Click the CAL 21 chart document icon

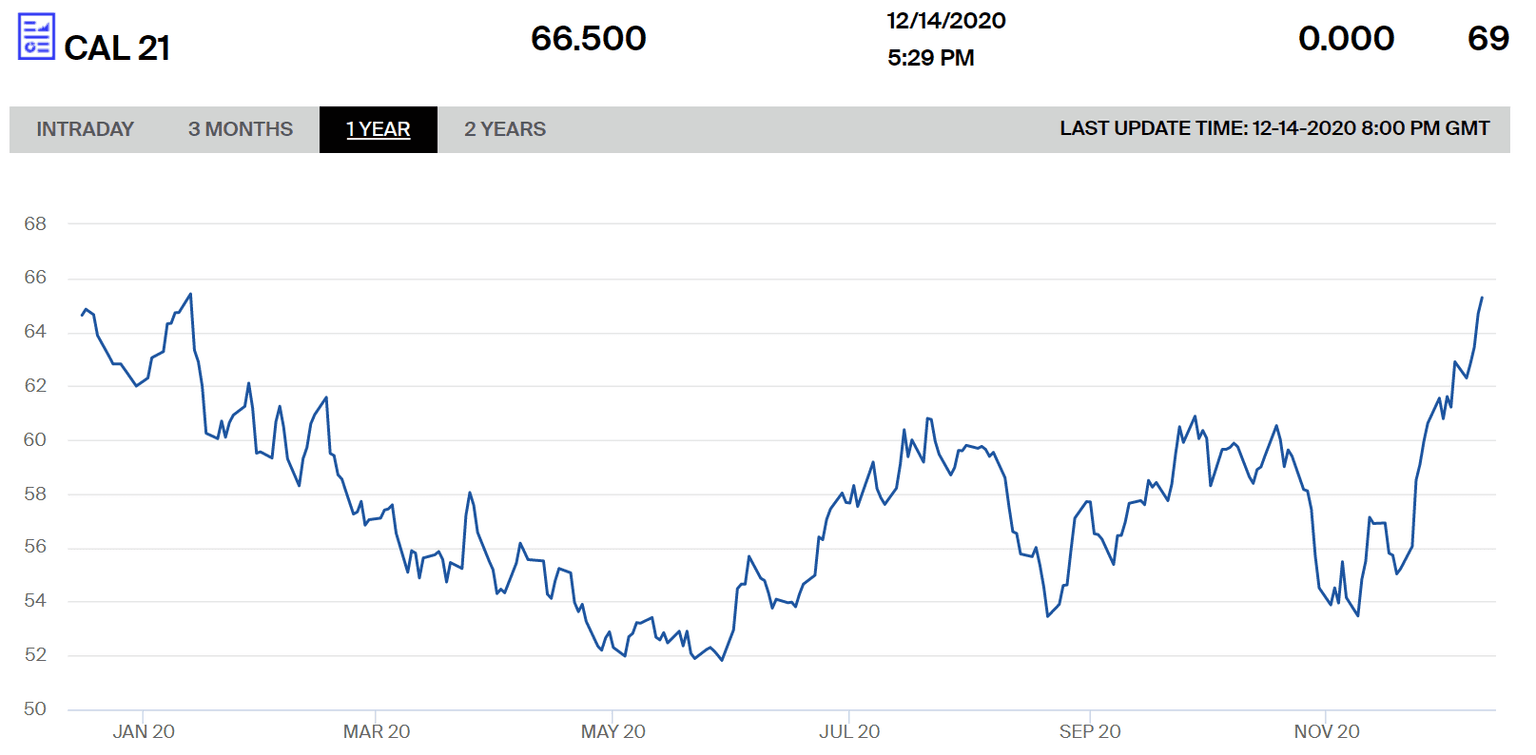point(37,36)
